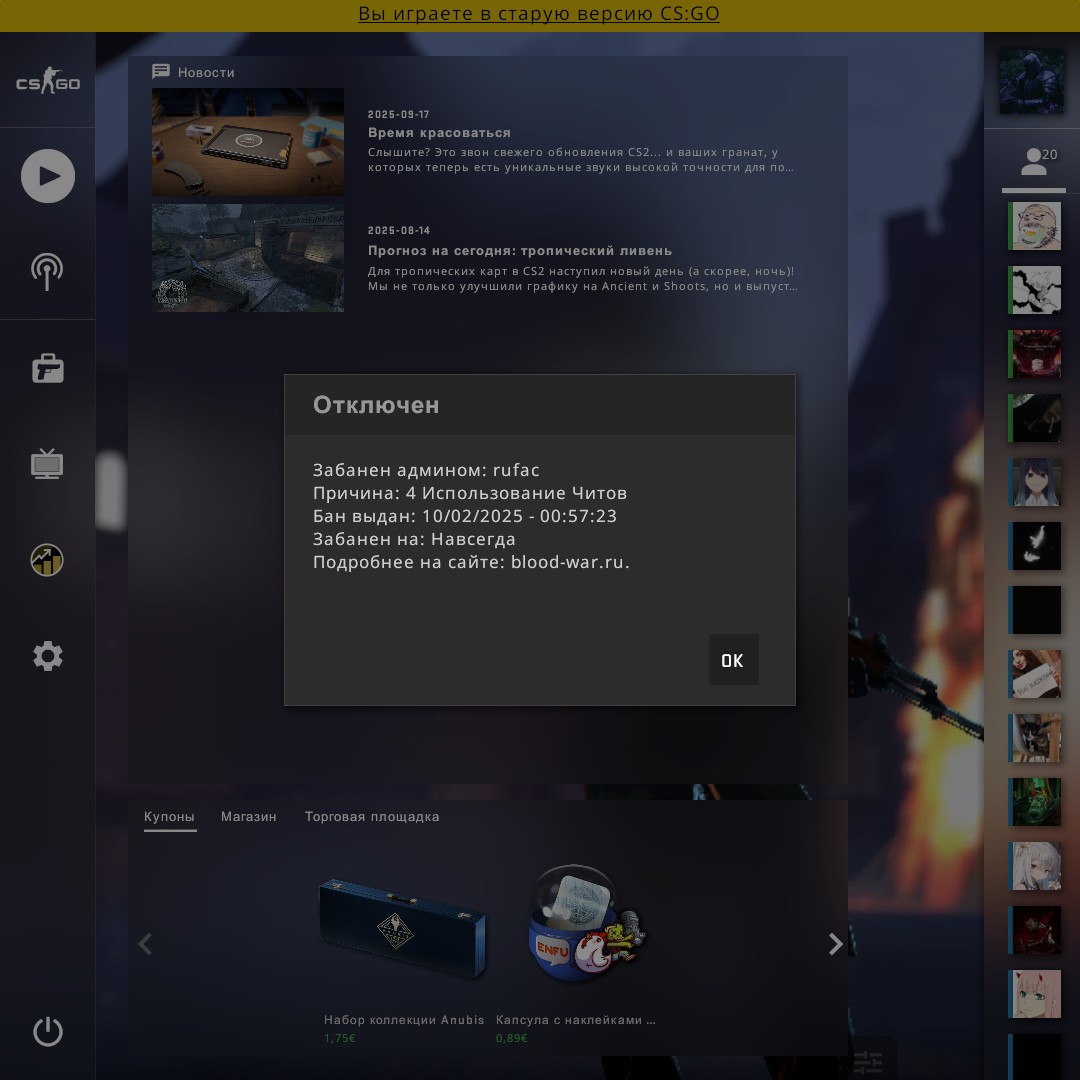The height and width of the screenshot is (1080, 1080).
Task: Open the inventory briefcase icon
Action: tap(47, 368)
